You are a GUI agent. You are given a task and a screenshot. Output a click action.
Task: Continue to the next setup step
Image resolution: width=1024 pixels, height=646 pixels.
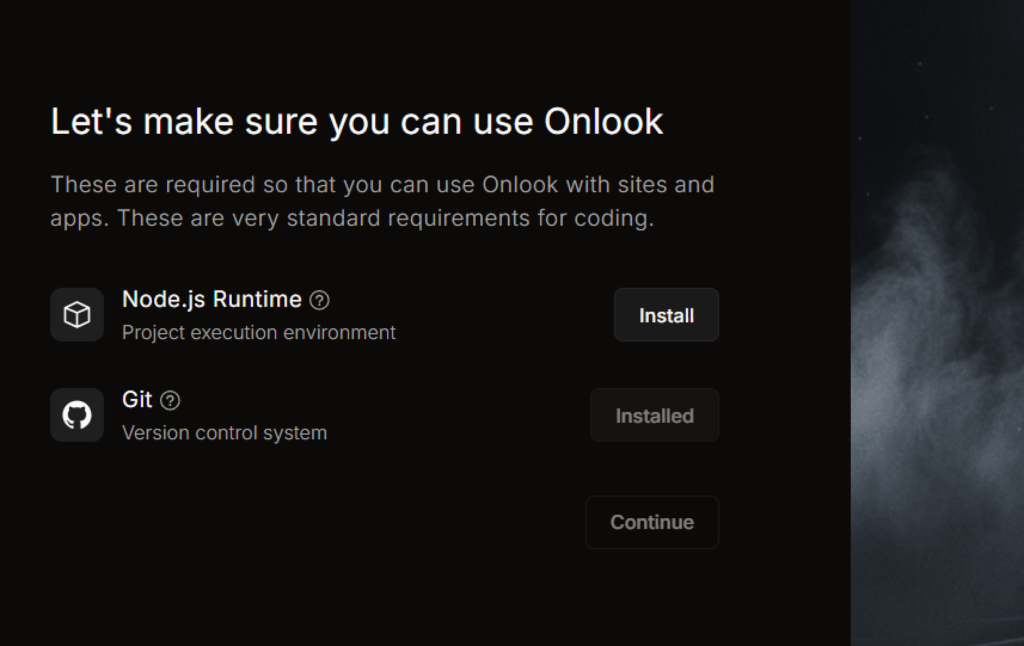[652, 523]
